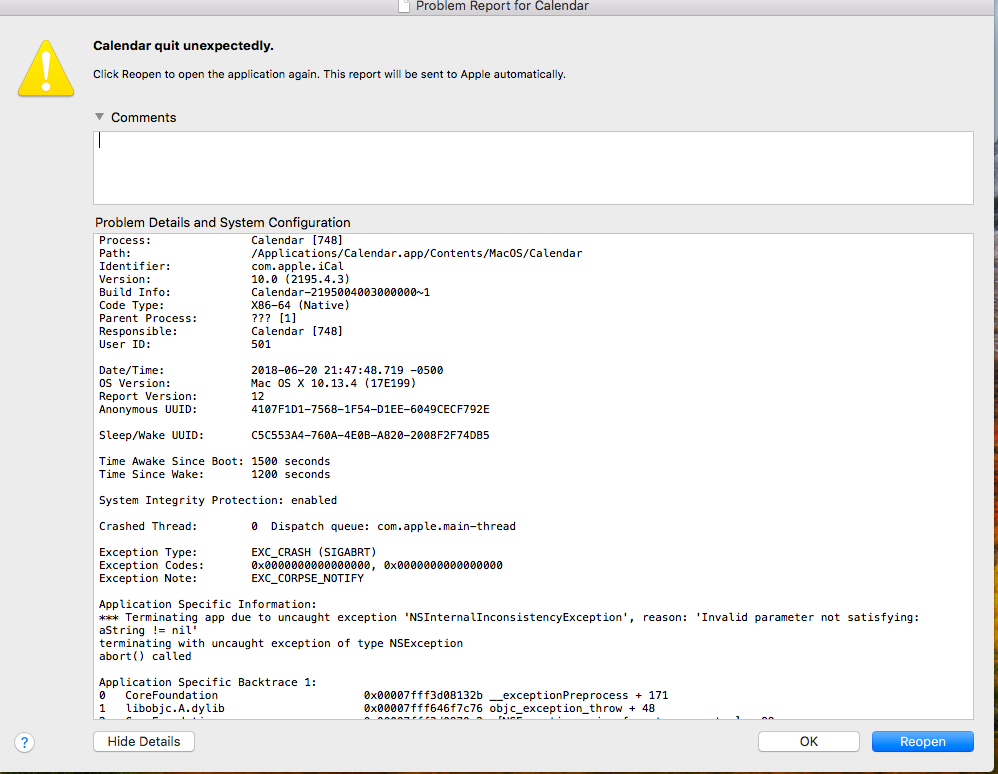Click the Crashed Thread com.apple.main-thread line
The width and height of the screenshot is (998, 774).
307,526
